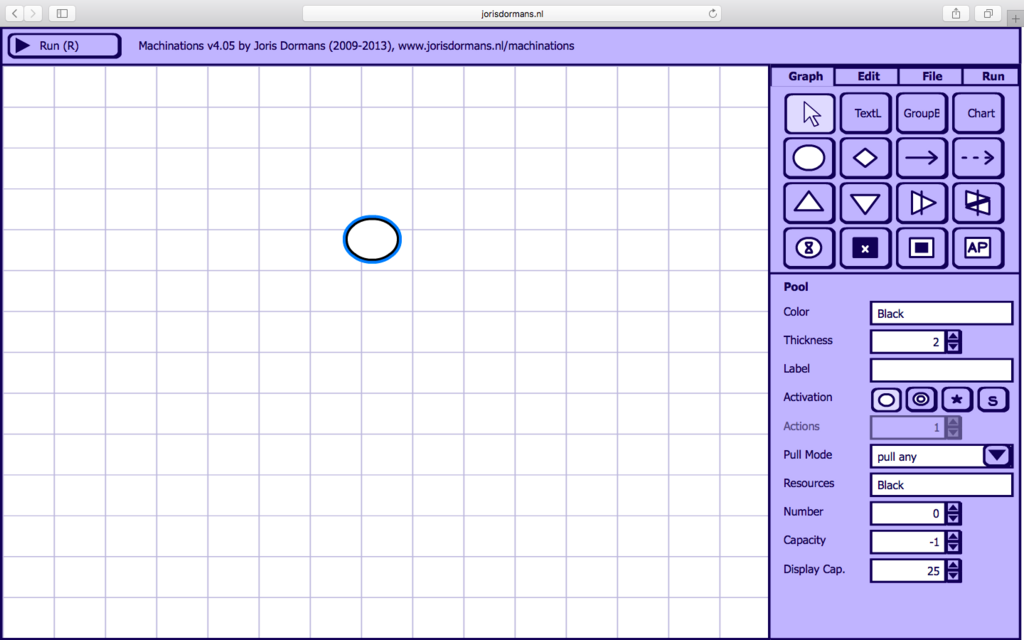1024x640 pixels.
Task: Increase the Capacity value
Action: pos(953,537)
